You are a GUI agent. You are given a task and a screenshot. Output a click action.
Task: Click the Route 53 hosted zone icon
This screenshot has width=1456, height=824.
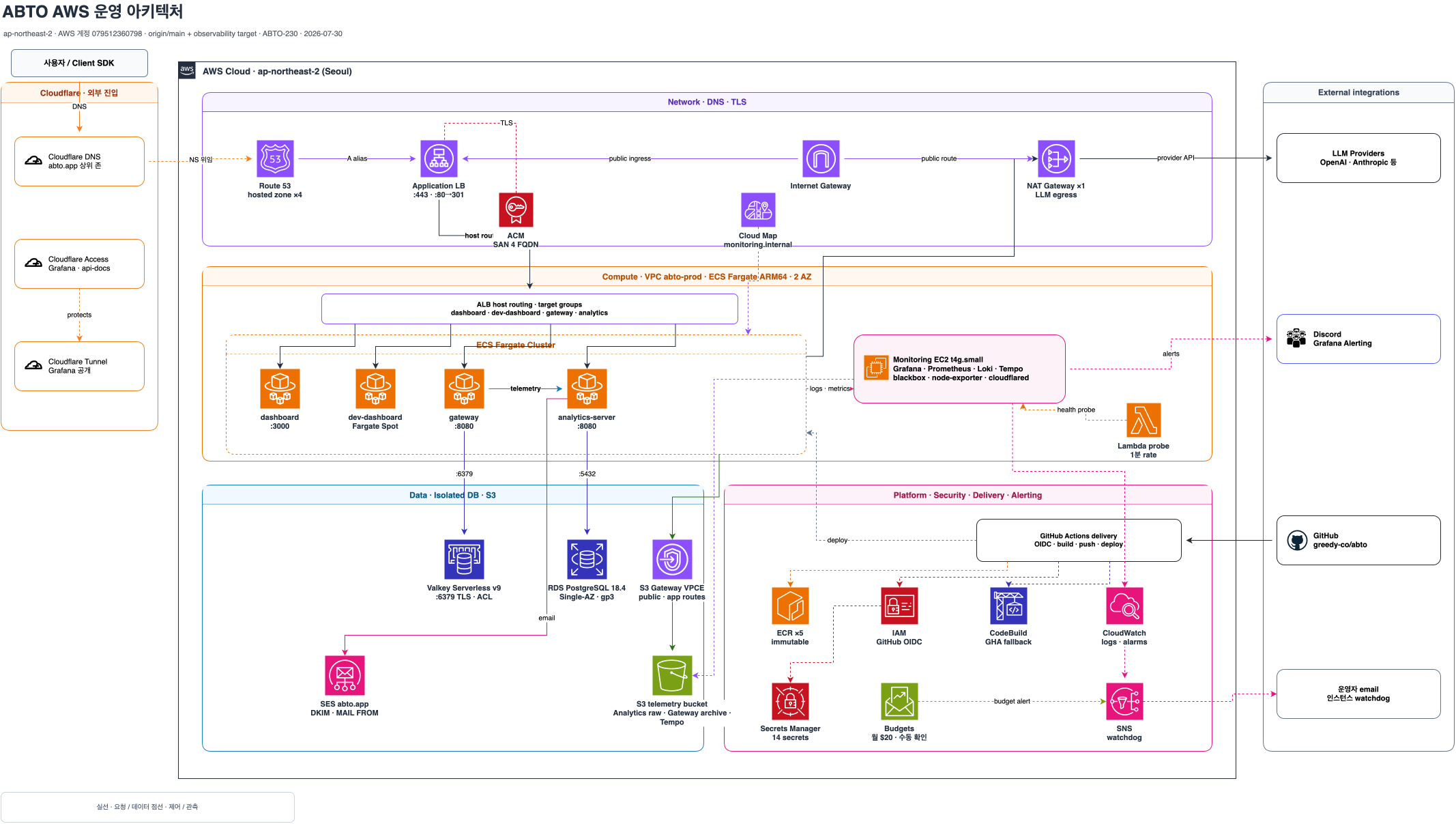[275, 159]
